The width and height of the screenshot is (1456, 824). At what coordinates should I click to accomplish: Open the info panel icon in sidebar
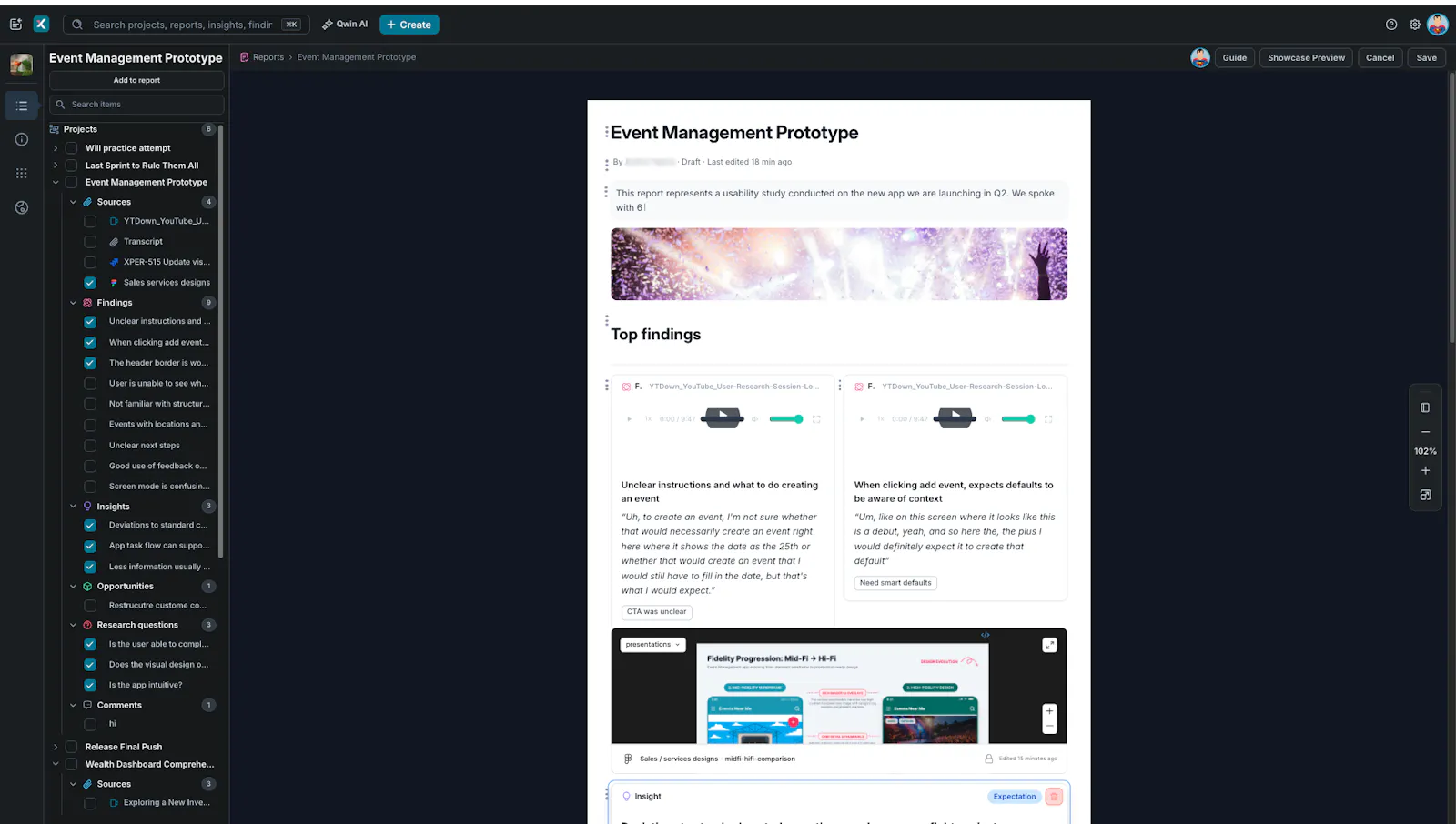click(22, 139)
